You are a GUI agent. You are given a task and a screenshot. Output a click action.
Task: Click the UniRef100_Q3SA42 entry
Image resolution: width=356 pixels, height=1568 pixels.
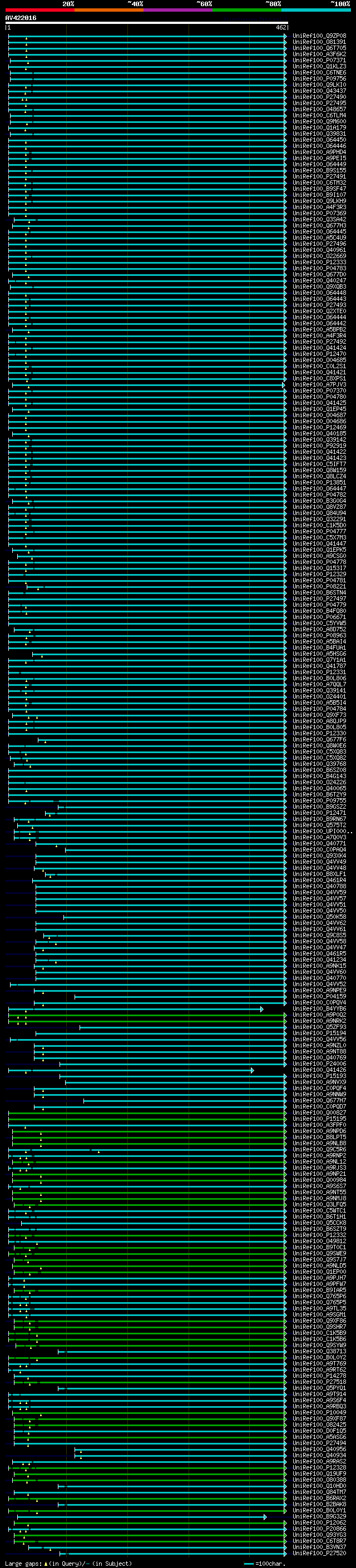pos(319,219)
